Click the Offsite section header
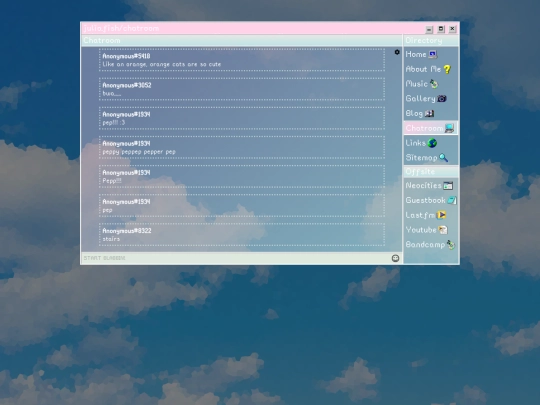 (431, 172)
